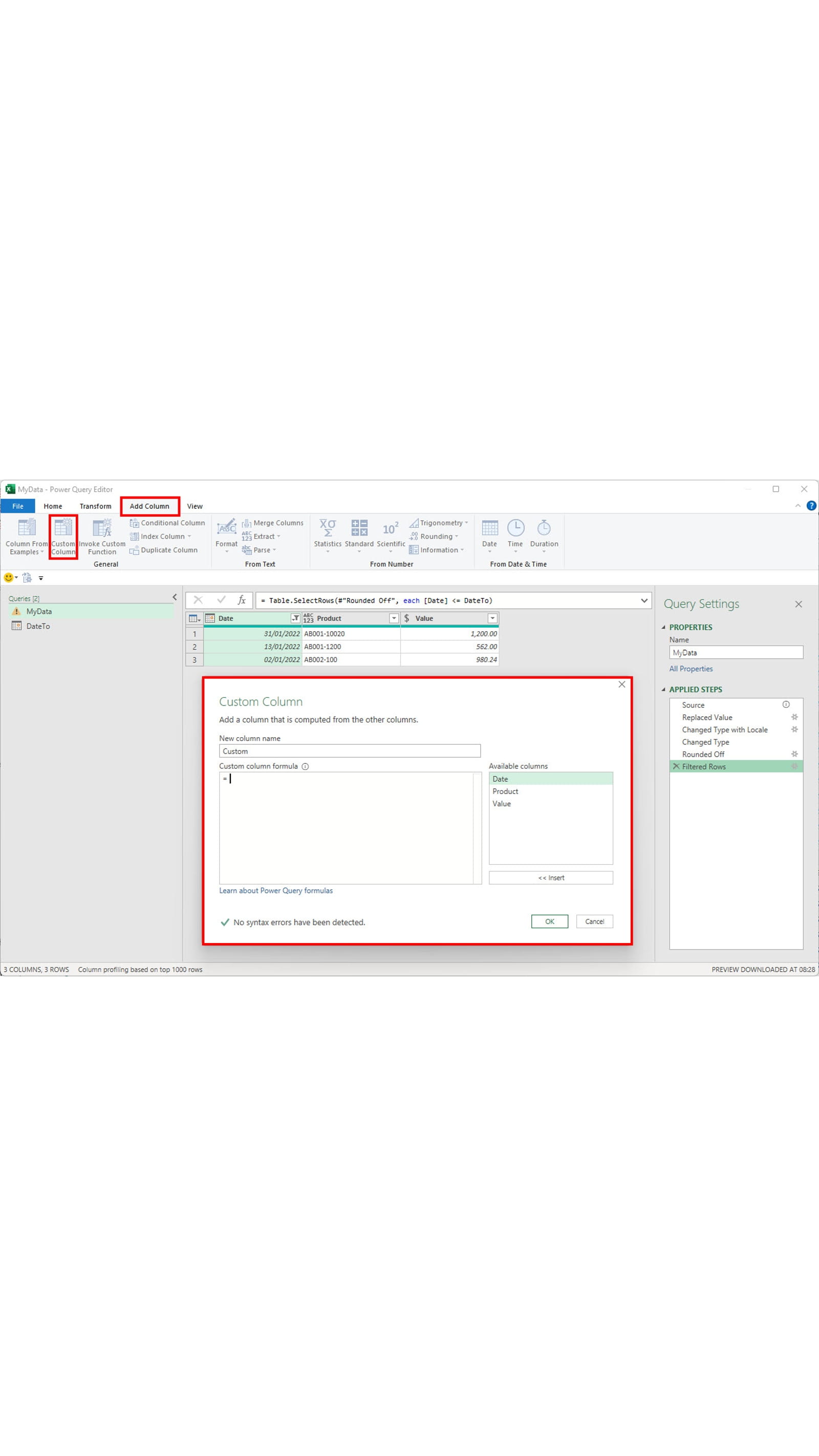Open the Date column filter dropdown

pyautogui.click(x=295, y=618)
